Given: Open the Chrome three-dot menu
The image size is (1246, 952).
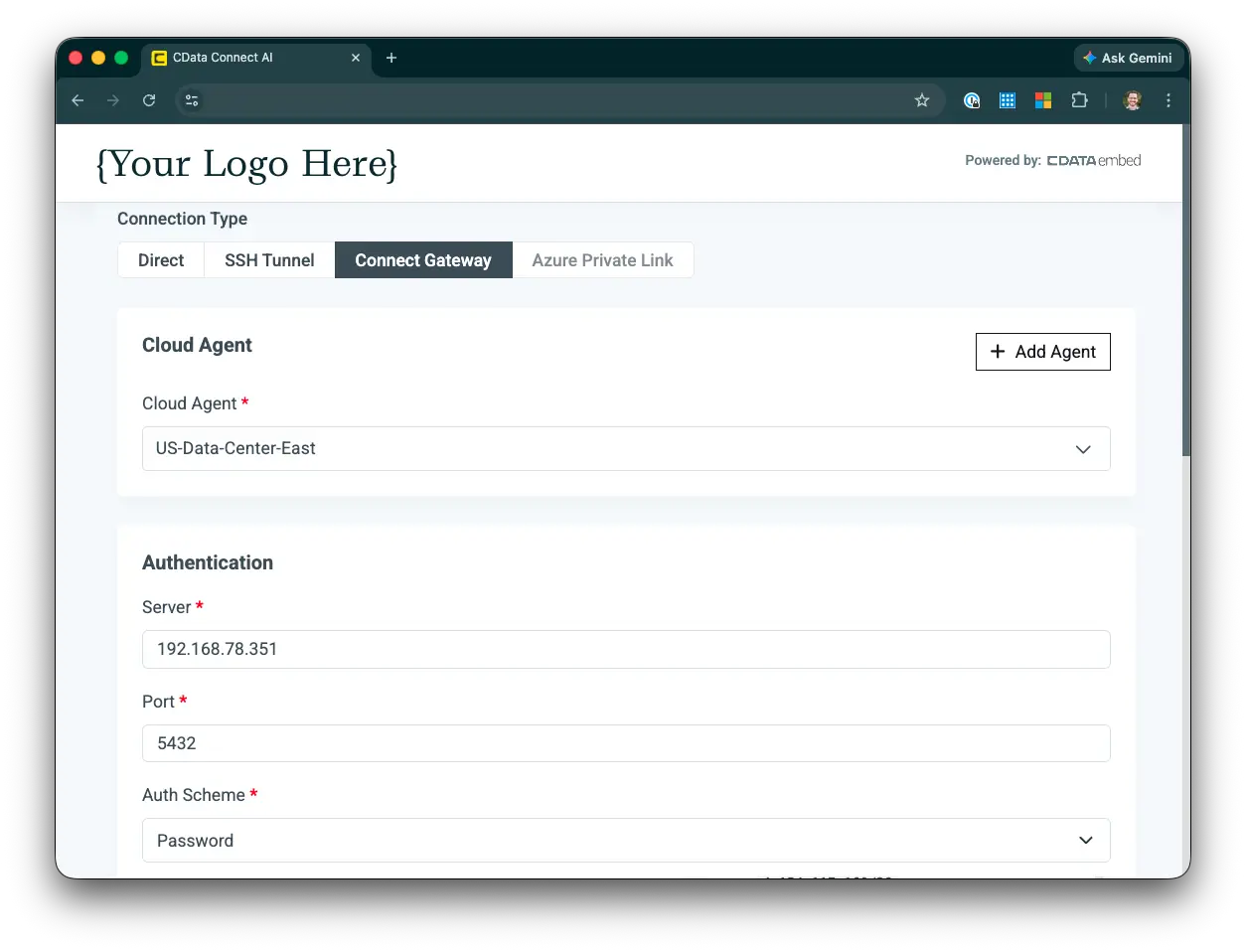Looking at the screenshot, I should click(1168, 100).
